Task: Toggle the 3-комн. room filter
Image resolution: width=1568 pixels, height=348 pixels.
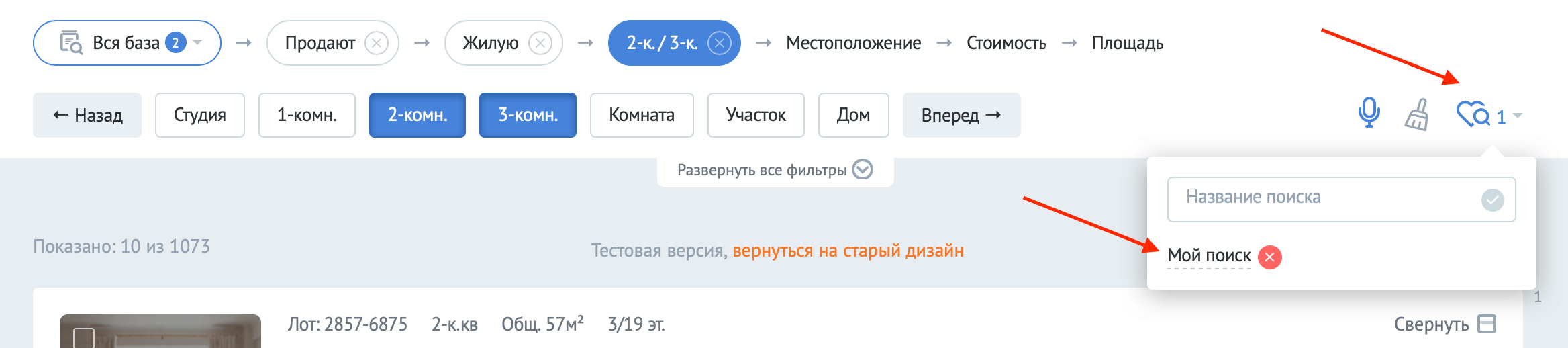Action: [x=528, y=116]
